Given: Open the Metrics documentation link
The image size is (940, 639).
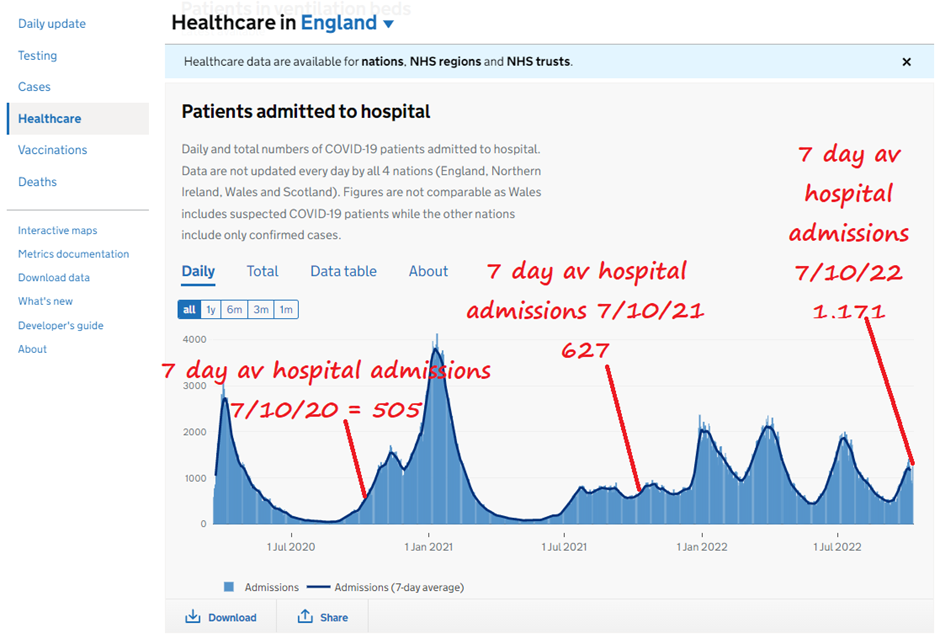Looking at the screenshot, I should point(73,254).
